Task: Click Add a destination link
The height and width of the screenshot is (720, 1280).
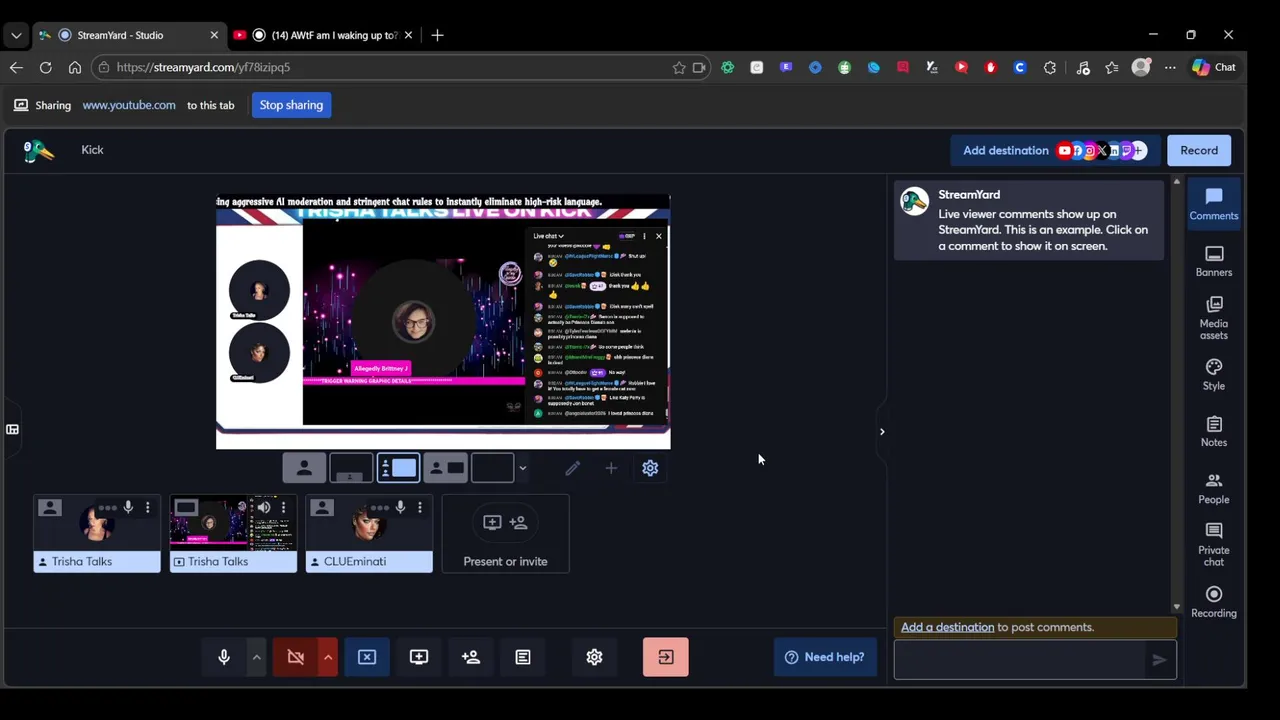Action: click(x=947, y=627)
